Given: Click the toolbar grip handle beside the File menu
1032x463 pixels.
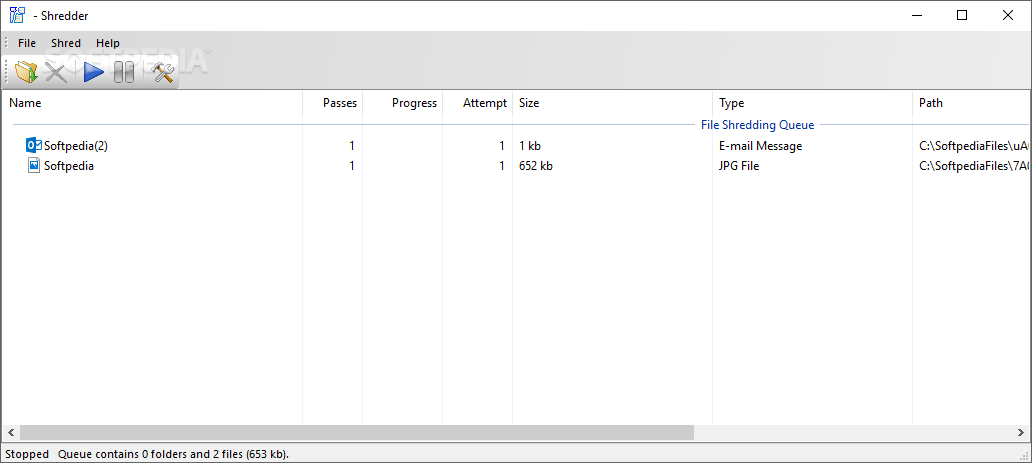Looking at the screenshot, I should tap(6, 43).
